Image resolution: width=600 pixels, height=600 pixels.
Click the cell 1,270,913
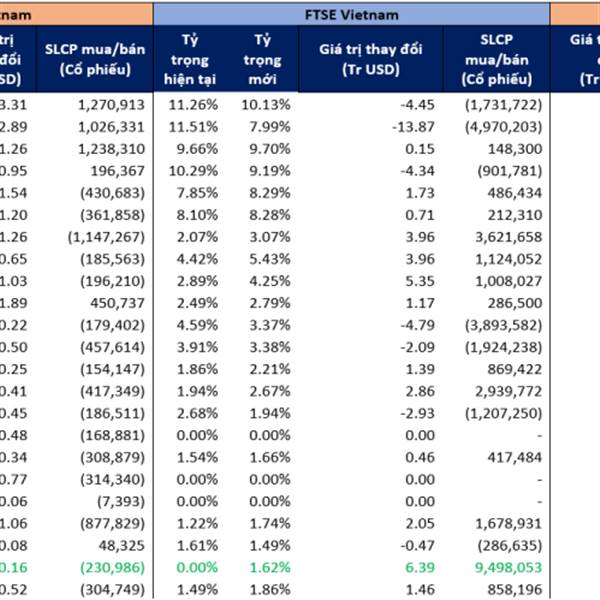[x=111, y=105]
